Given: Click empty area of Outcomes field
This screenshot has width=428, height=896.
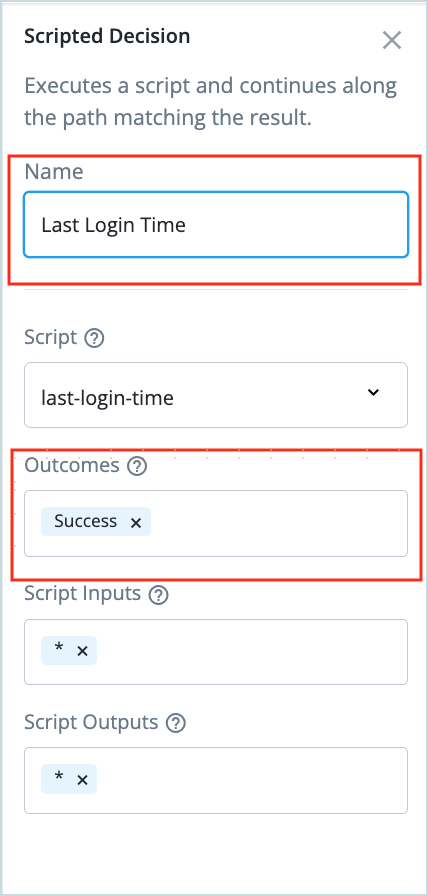Looking at the screenshot, I should 278,523.
